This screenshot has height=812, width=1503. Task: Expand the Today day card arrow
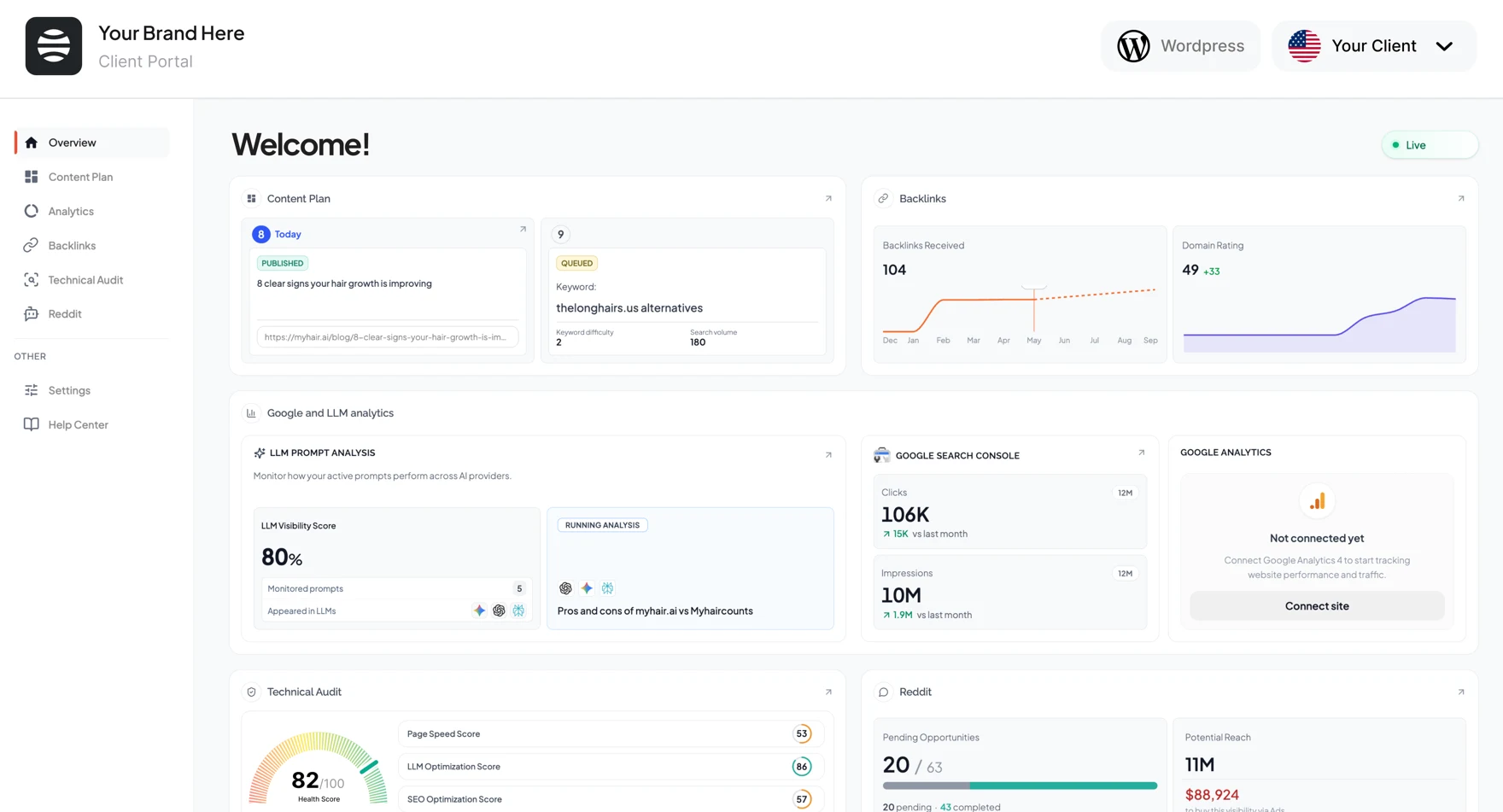[523, 230]
